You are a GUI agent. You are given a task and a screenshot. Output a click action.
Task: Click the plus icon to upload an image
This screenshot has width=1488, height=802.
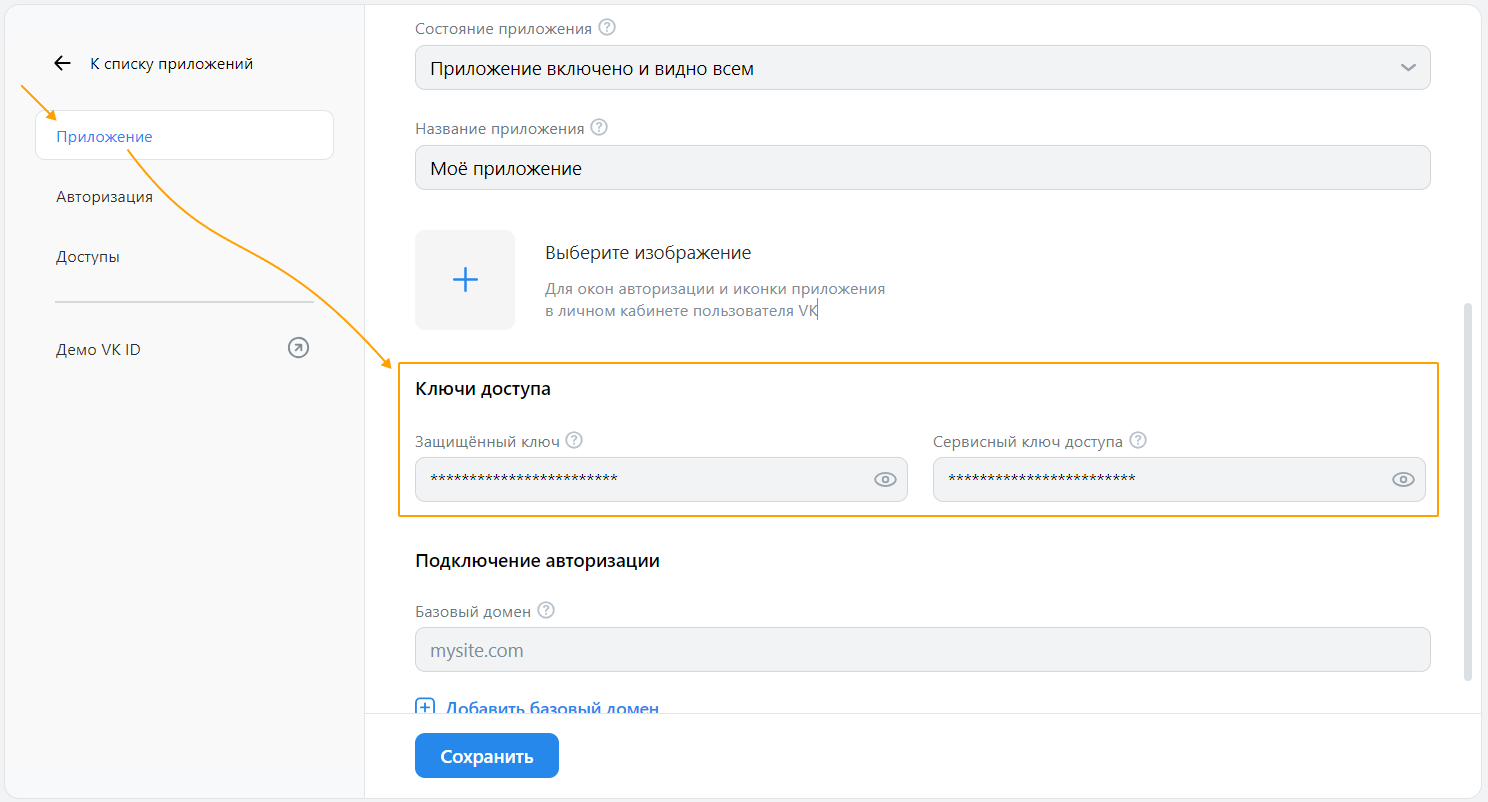(x=465, y=280)
